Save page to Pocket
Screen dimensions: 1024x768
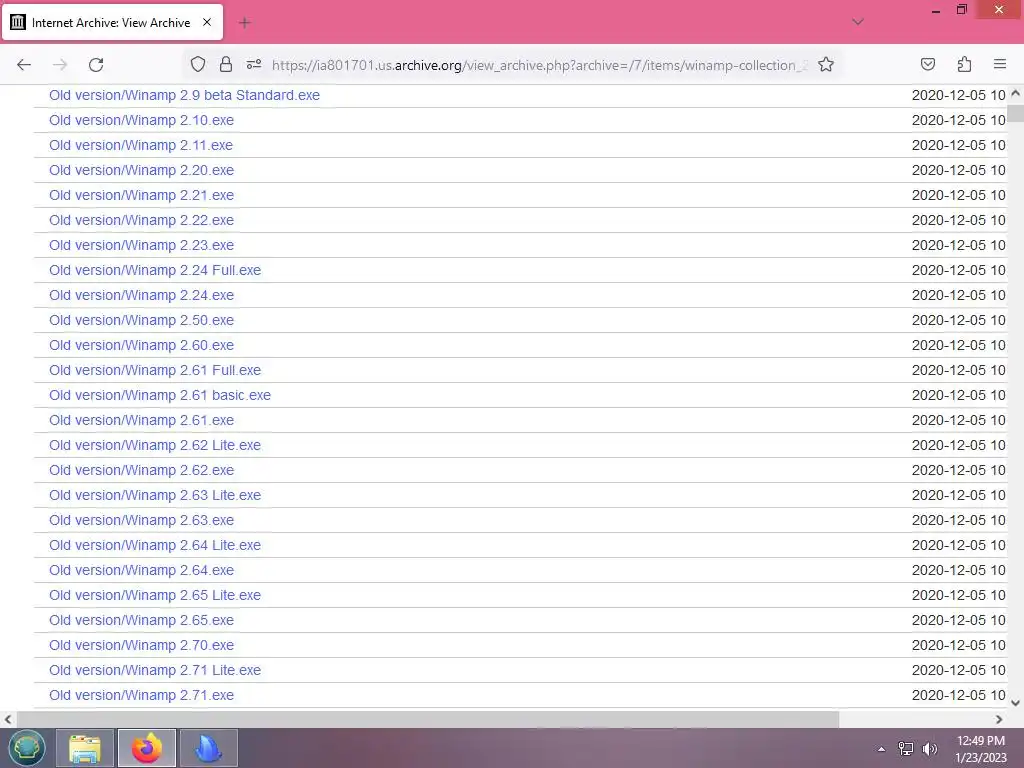coord(927,64)
